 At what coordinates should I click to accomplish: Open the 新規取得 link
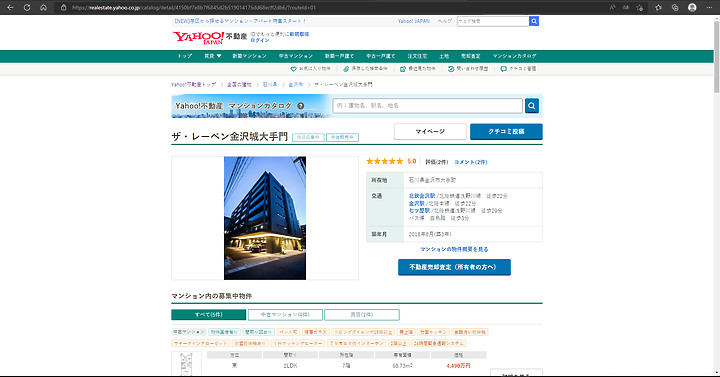click(299, 34)
